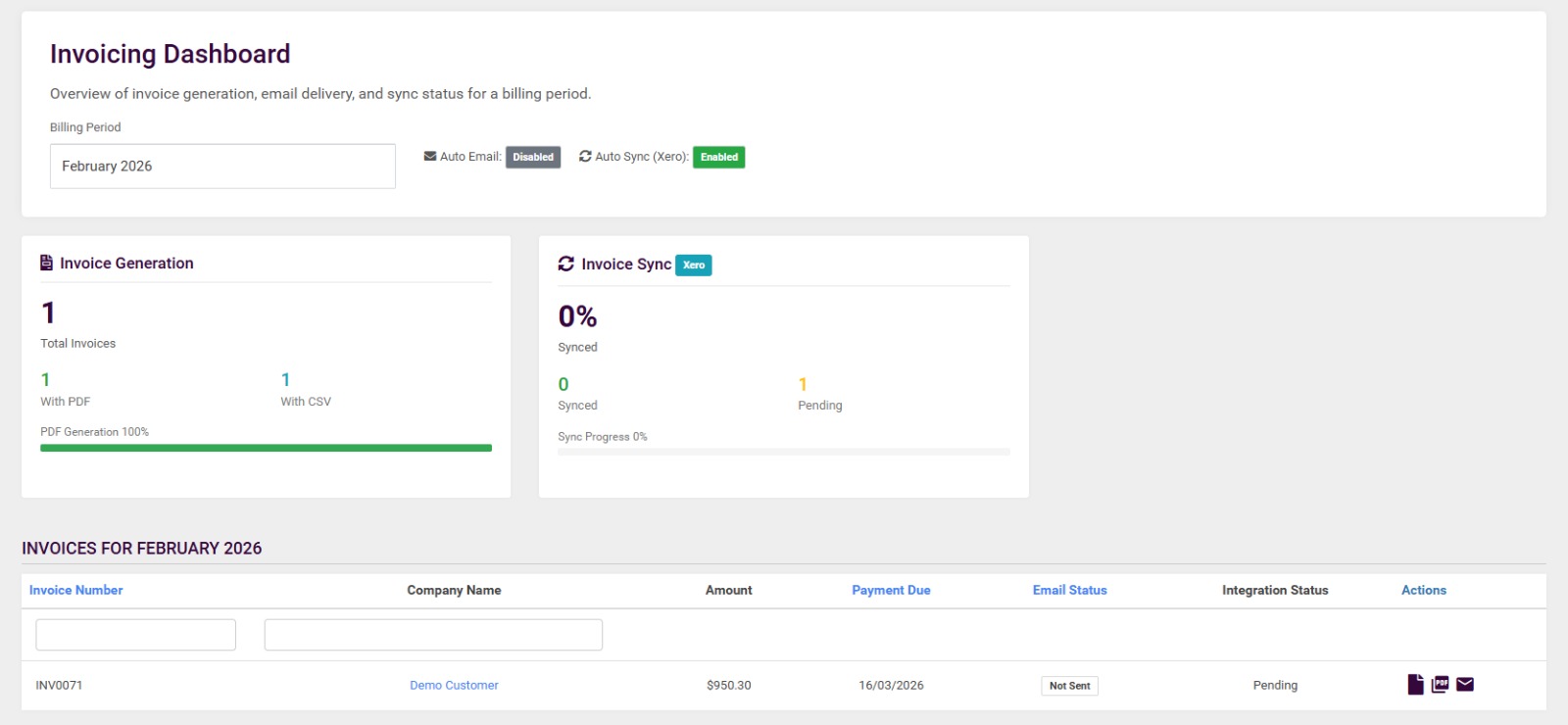Screen dimensions: 1568x725
Task: Click the green PDF Generation progress bar
Action: 266,448
